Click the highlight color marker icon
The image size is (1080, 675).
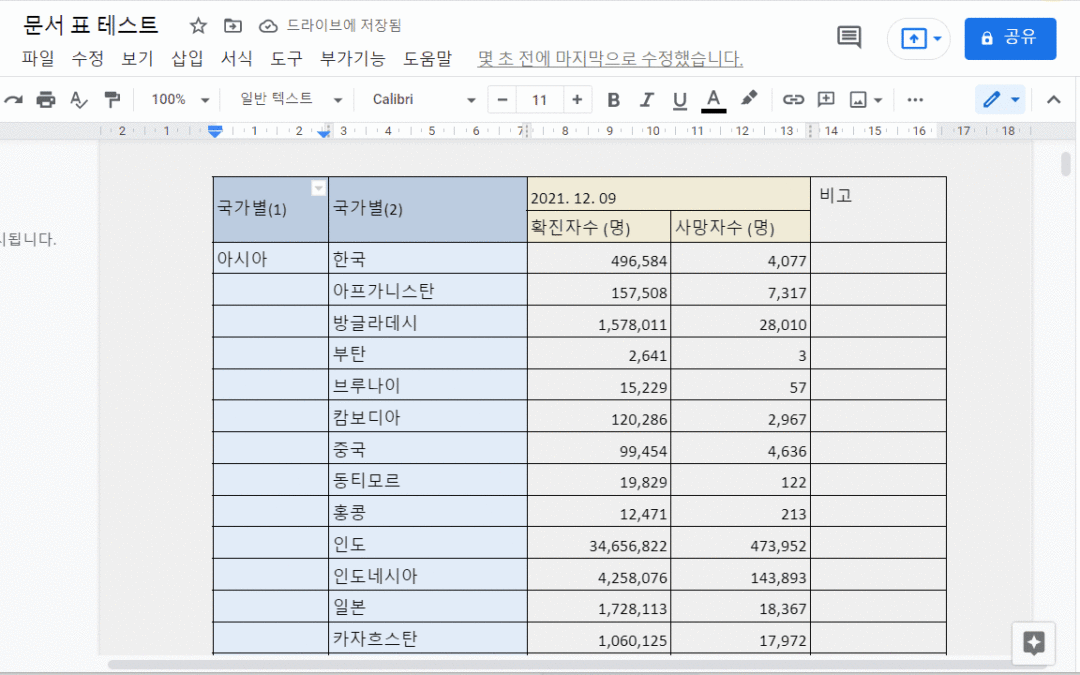749,98
